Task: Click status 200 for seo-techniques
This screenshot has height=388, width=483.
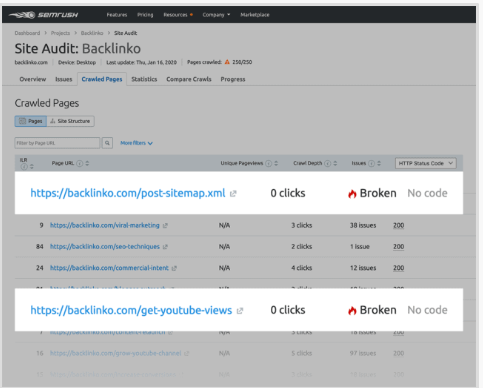Action: point(399,247)
